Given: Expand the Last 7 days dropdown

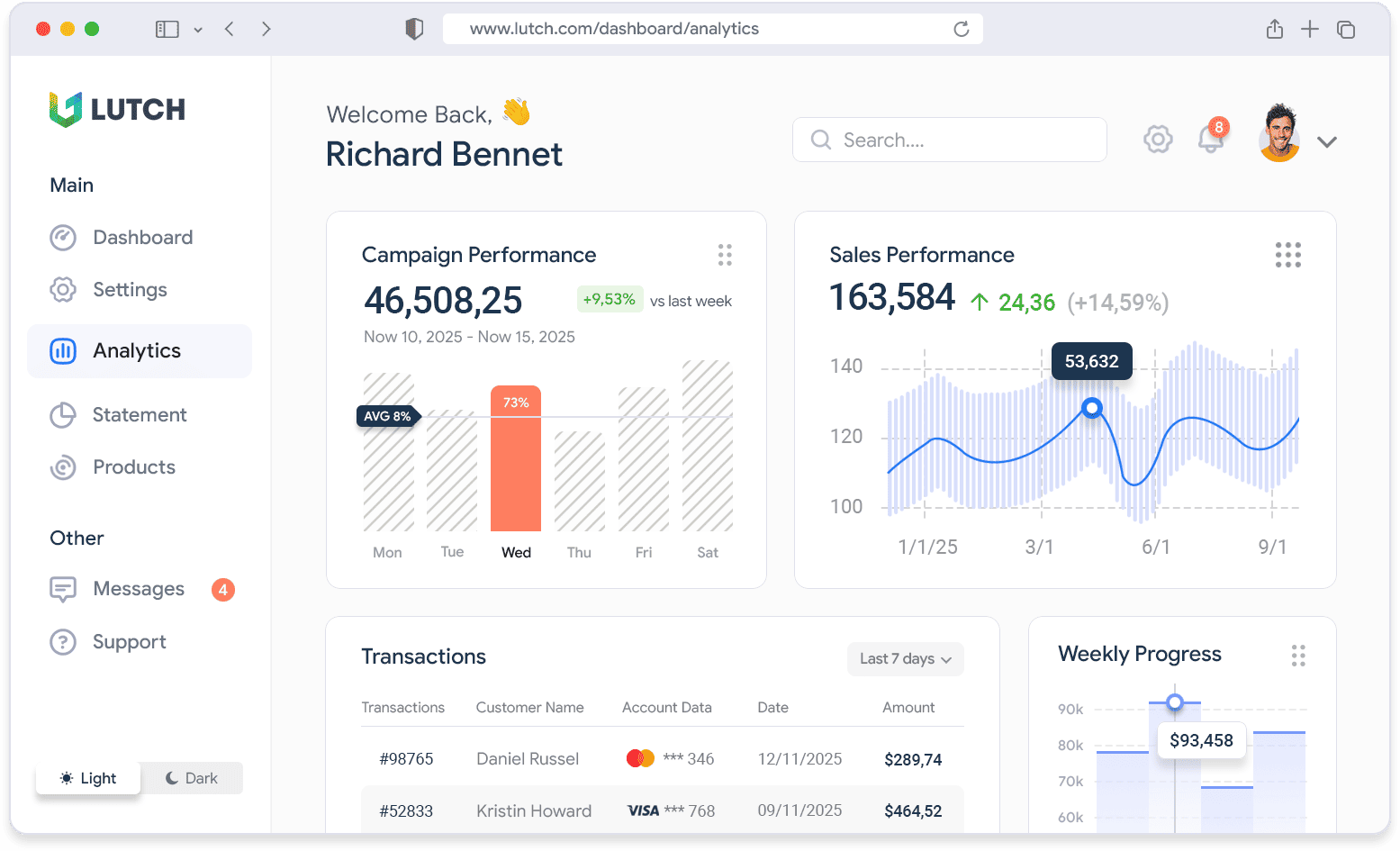Looking at the screenshot, I should (905, 659).
